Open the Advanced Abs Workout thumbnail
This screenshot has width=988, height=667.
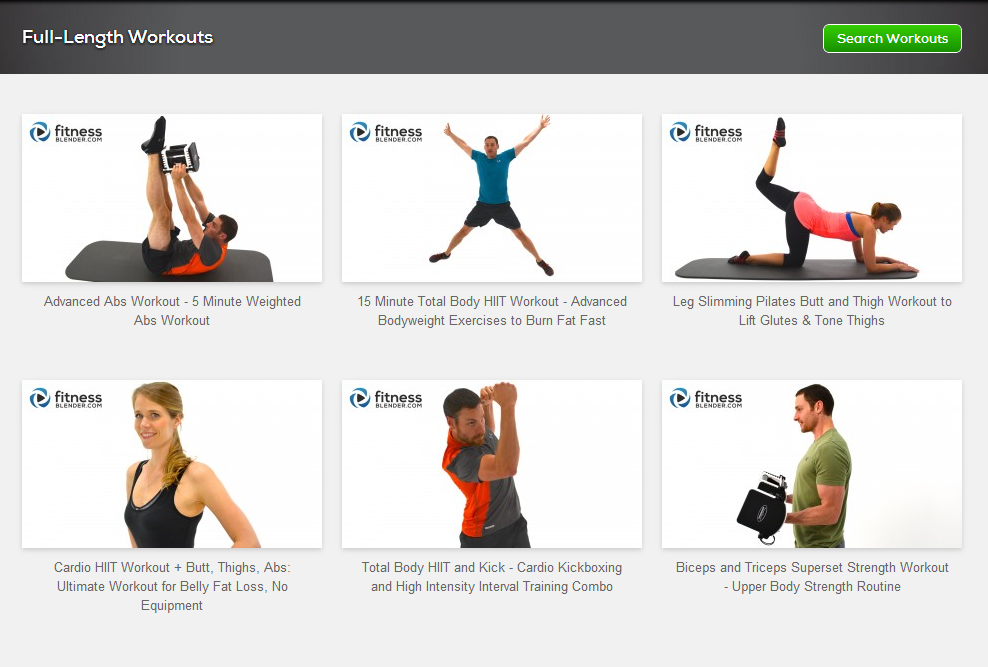[172, 198]
